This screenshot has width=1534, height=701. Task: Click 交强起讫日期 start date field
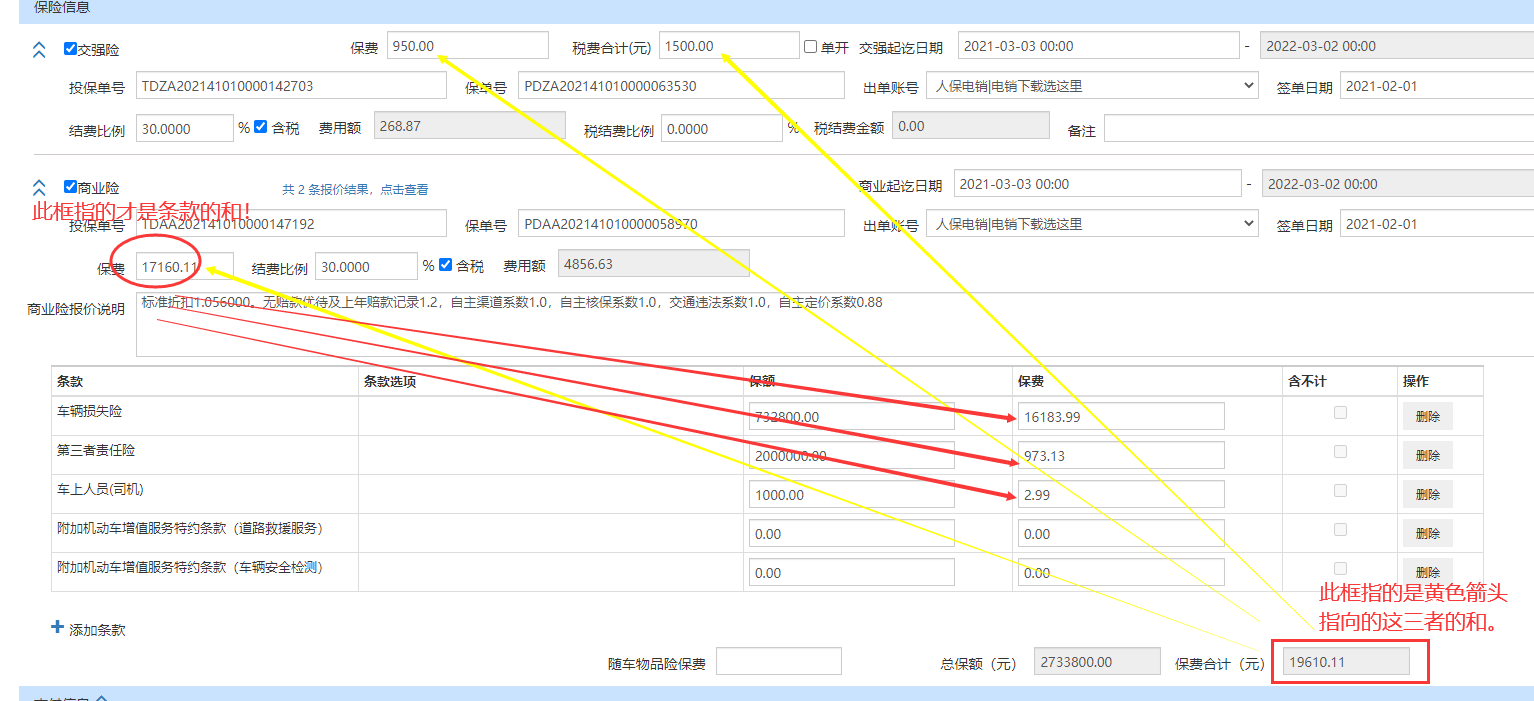coord(1099,46)
